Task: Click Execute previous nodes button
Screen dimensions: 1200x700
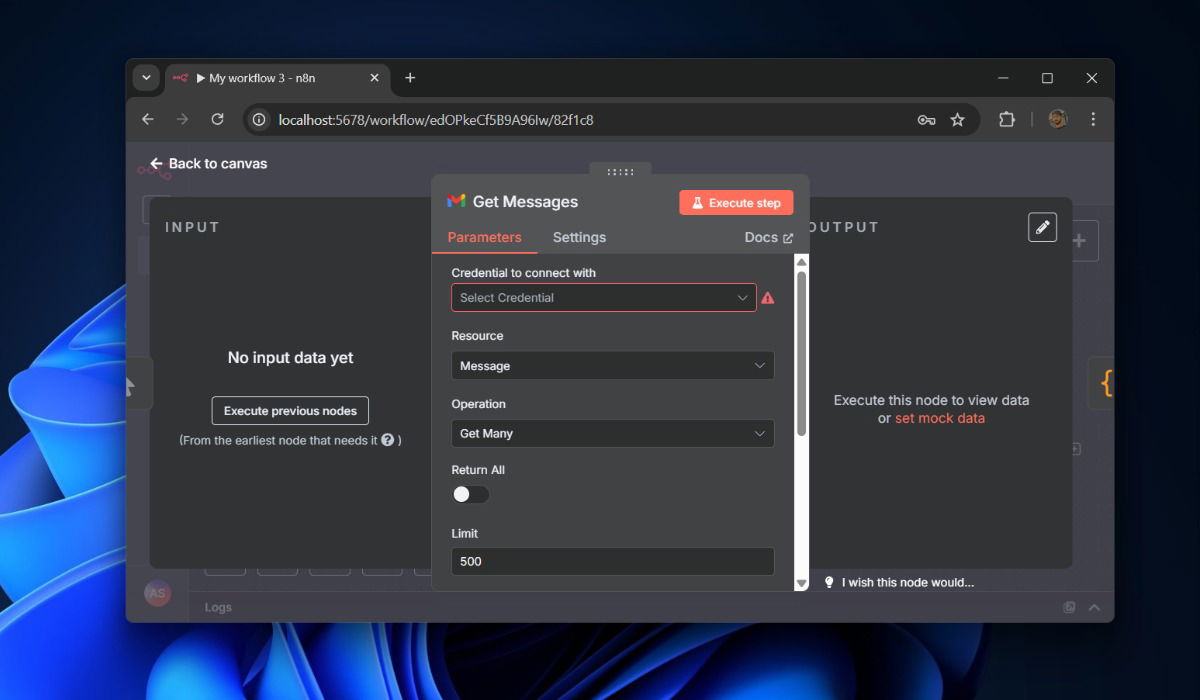Action: pyautogui.click(x=290, y=411)
